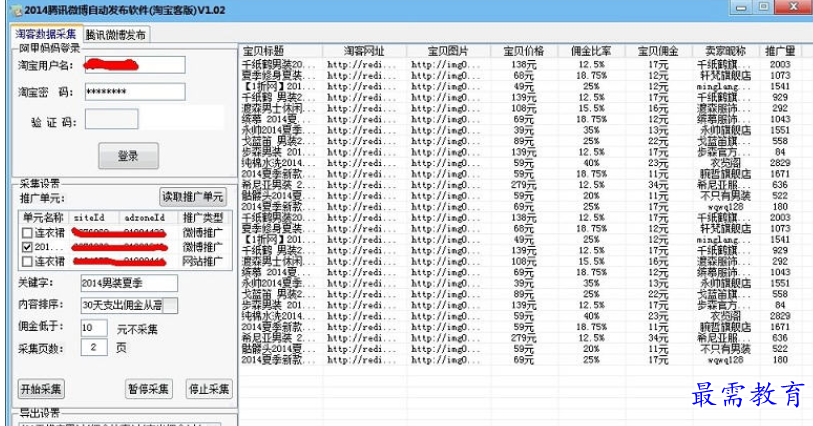This screenshot has width=813, height=426.
Task: Sort by 宝贝标题 column header
Action: click(281, 51)
